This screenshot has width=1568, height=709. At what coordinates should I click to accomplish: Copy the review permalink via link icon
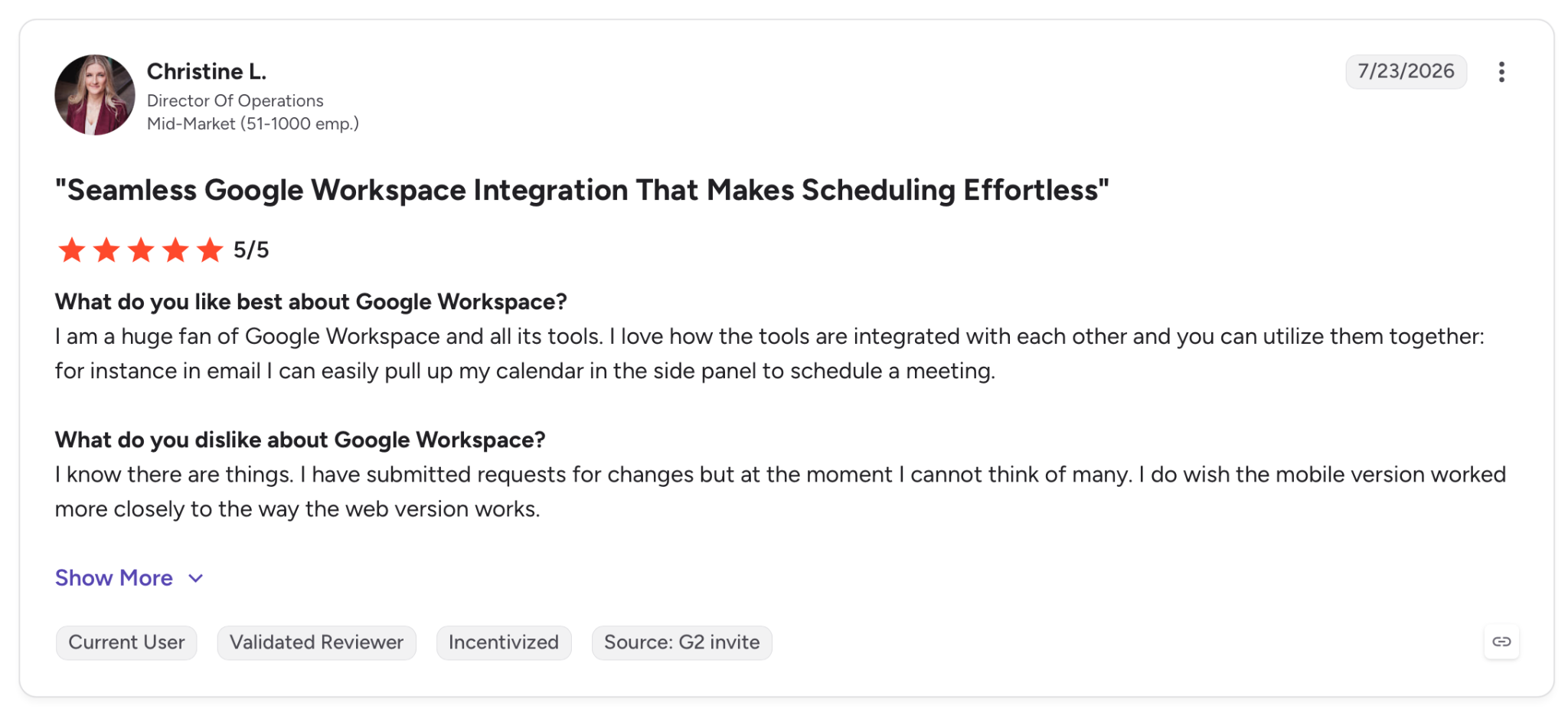[x=1501, y=642]
